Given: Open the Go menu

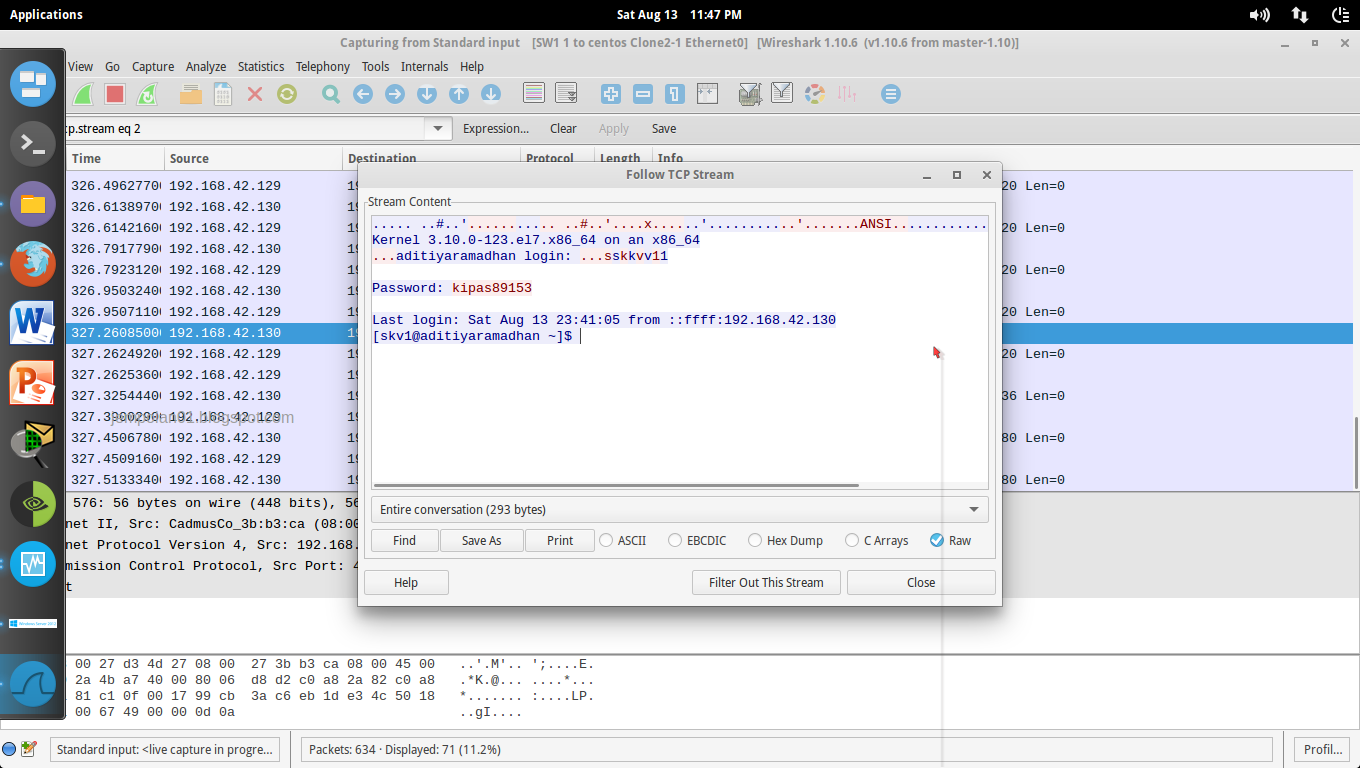Looking at the screenshot, I should coord(112,66).
